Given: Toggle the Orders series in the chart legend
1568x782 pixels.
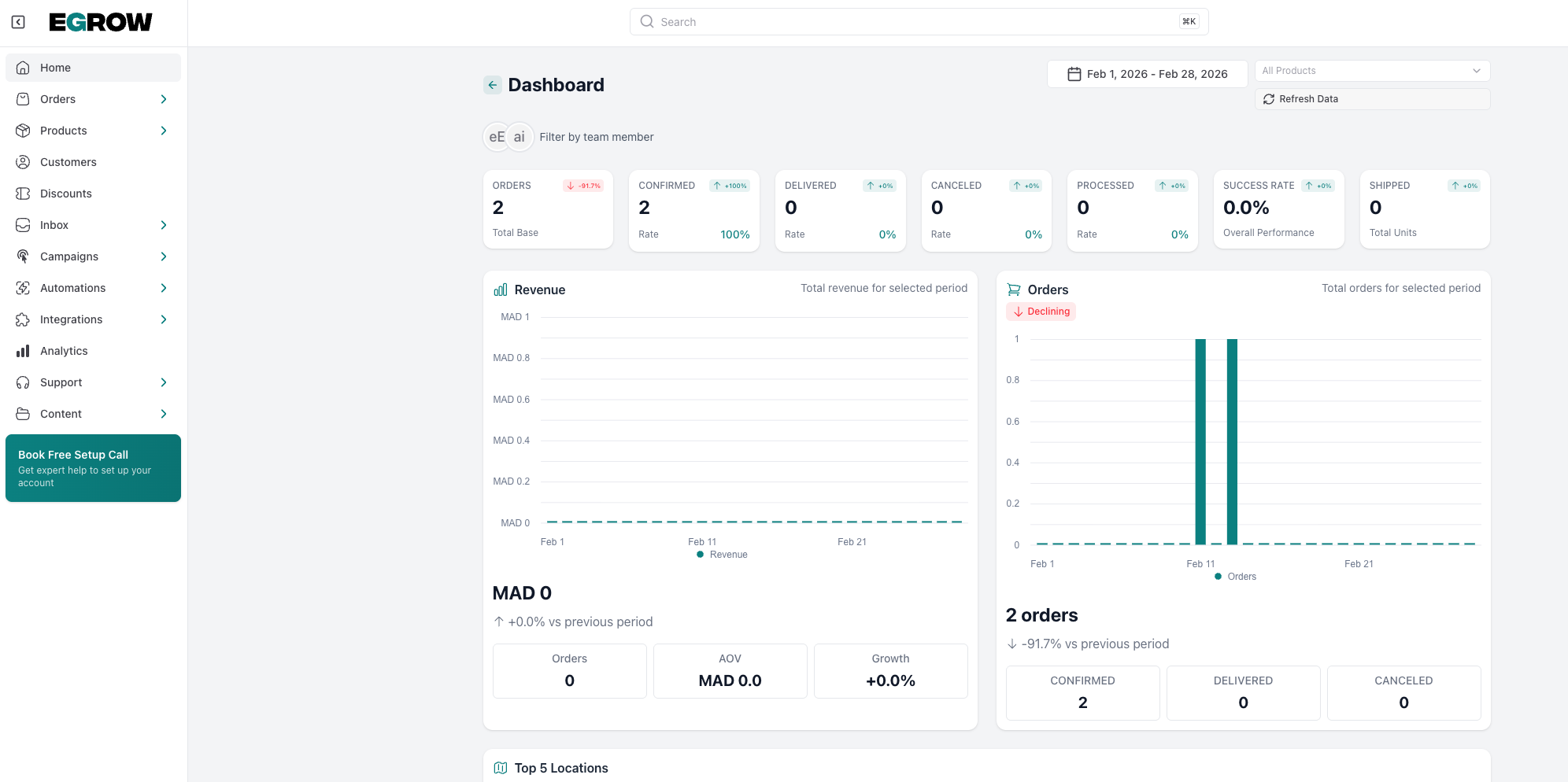Looking at the screenshot, I should click(1235, 577).
